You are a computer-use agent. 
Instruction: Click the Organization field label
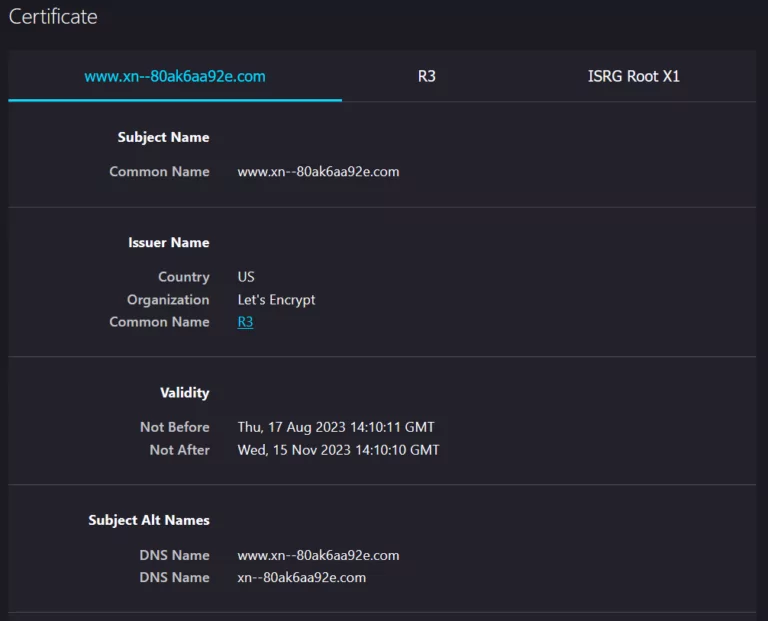tap(168, 299)
